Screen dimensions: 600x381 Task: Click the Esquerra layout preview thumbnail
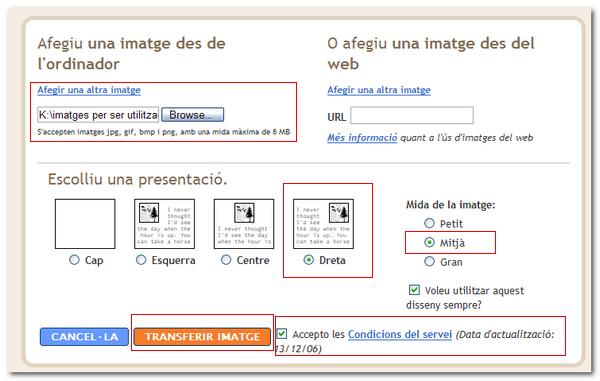[x=165, y=224]
